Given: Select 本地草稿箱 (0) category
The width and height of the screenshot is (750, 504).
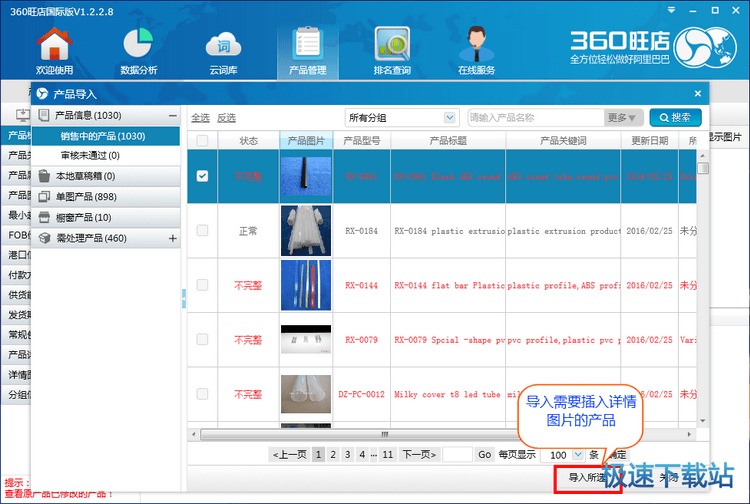Looking at the screenshot, I should point(106,176).
